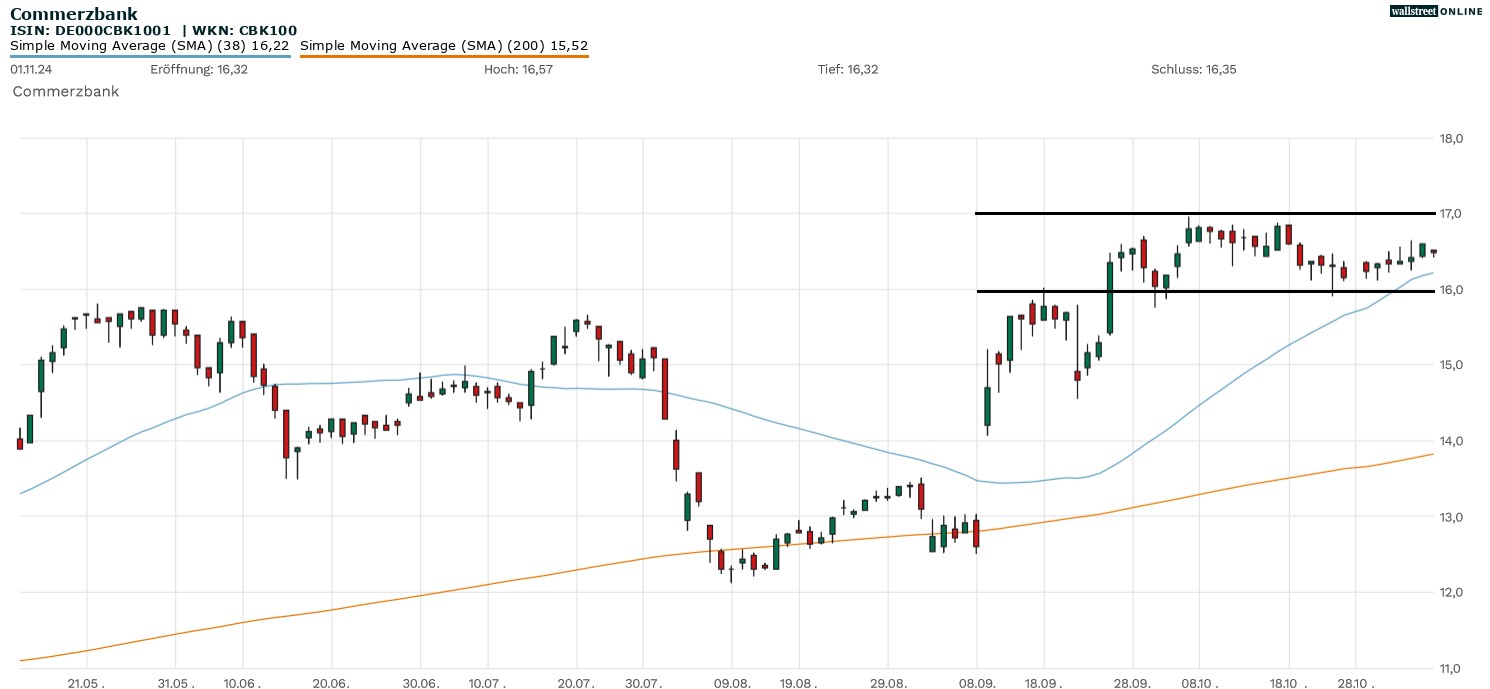Click the big green gap candle after 08.09.

(x=987, y=406)
